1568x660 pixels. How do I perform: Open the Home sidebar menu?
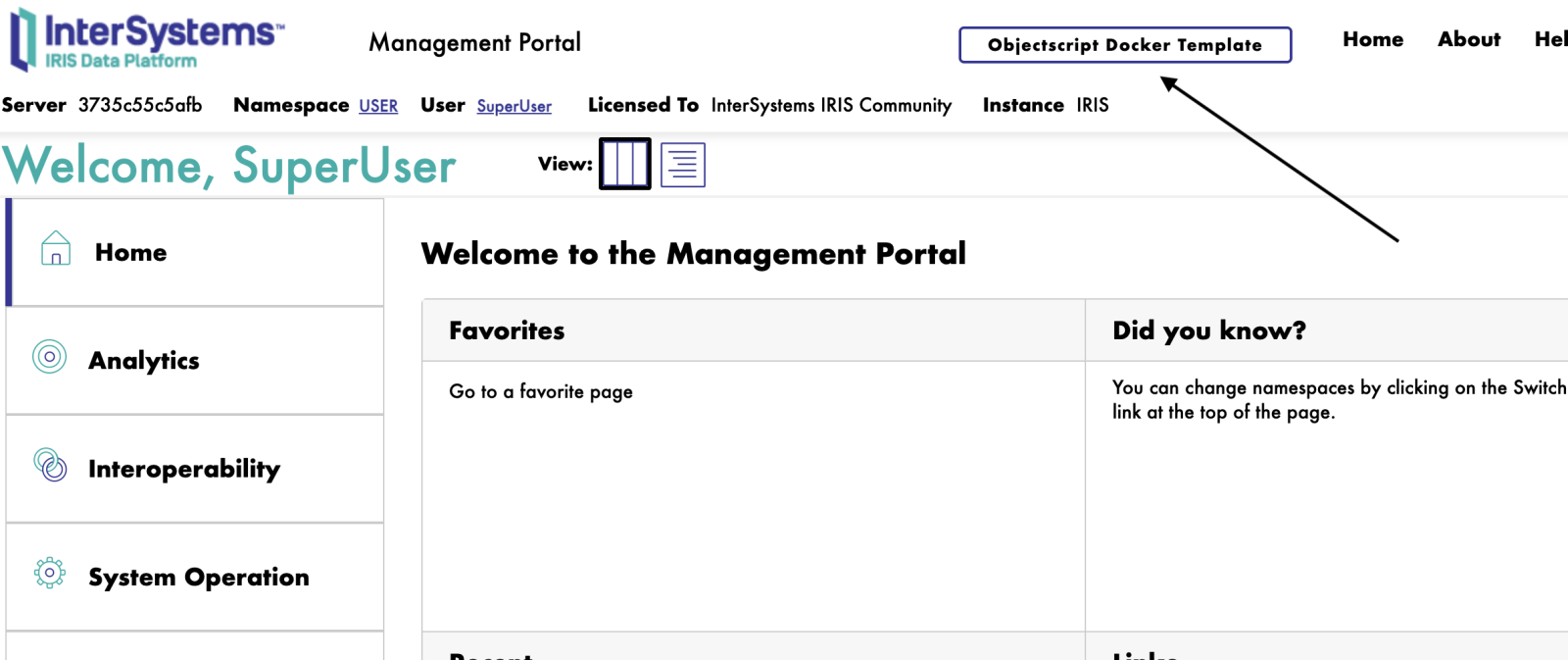coord(195,253)
